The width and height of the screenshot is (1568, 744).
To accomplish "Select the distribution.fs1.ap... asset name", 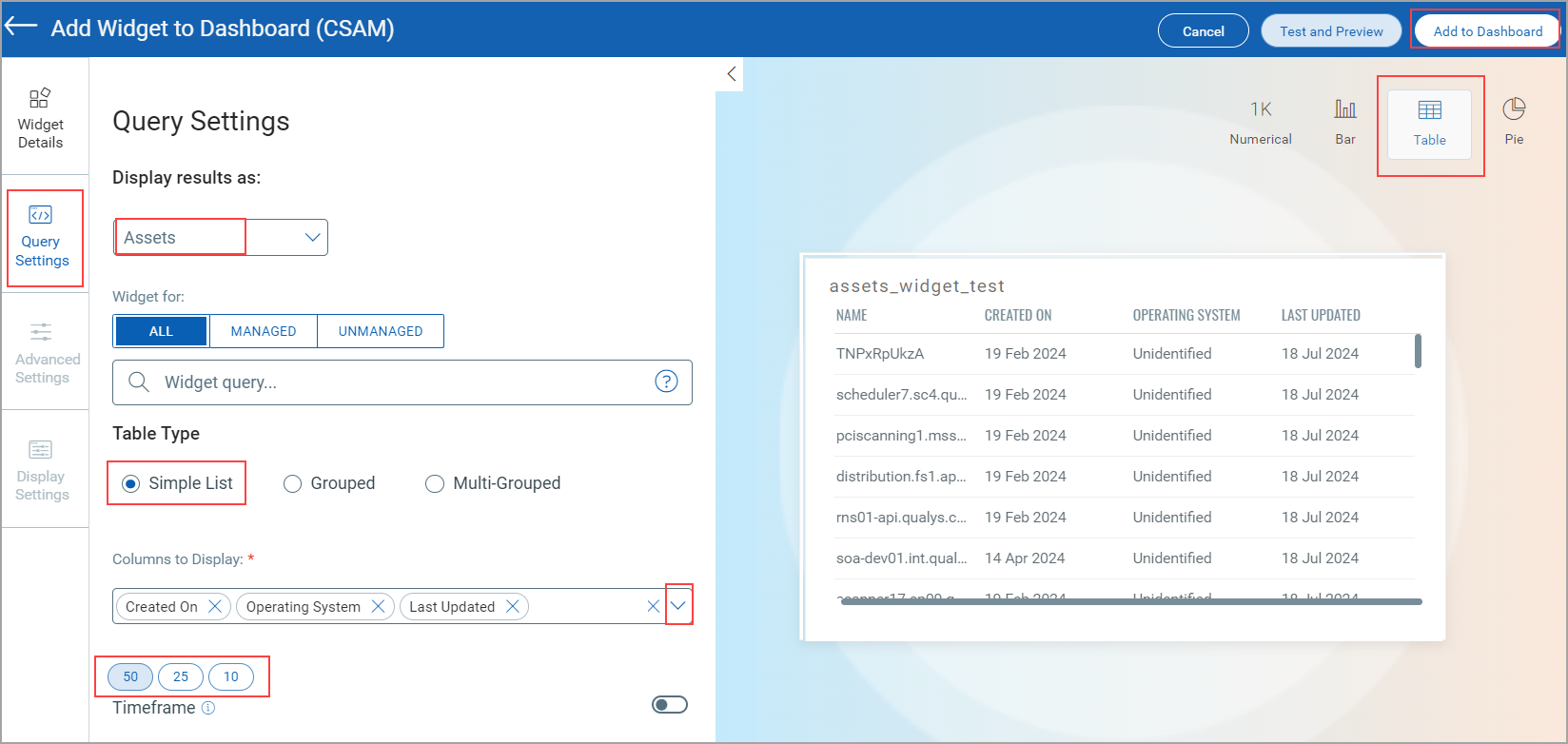I will (x=901, y=476).
